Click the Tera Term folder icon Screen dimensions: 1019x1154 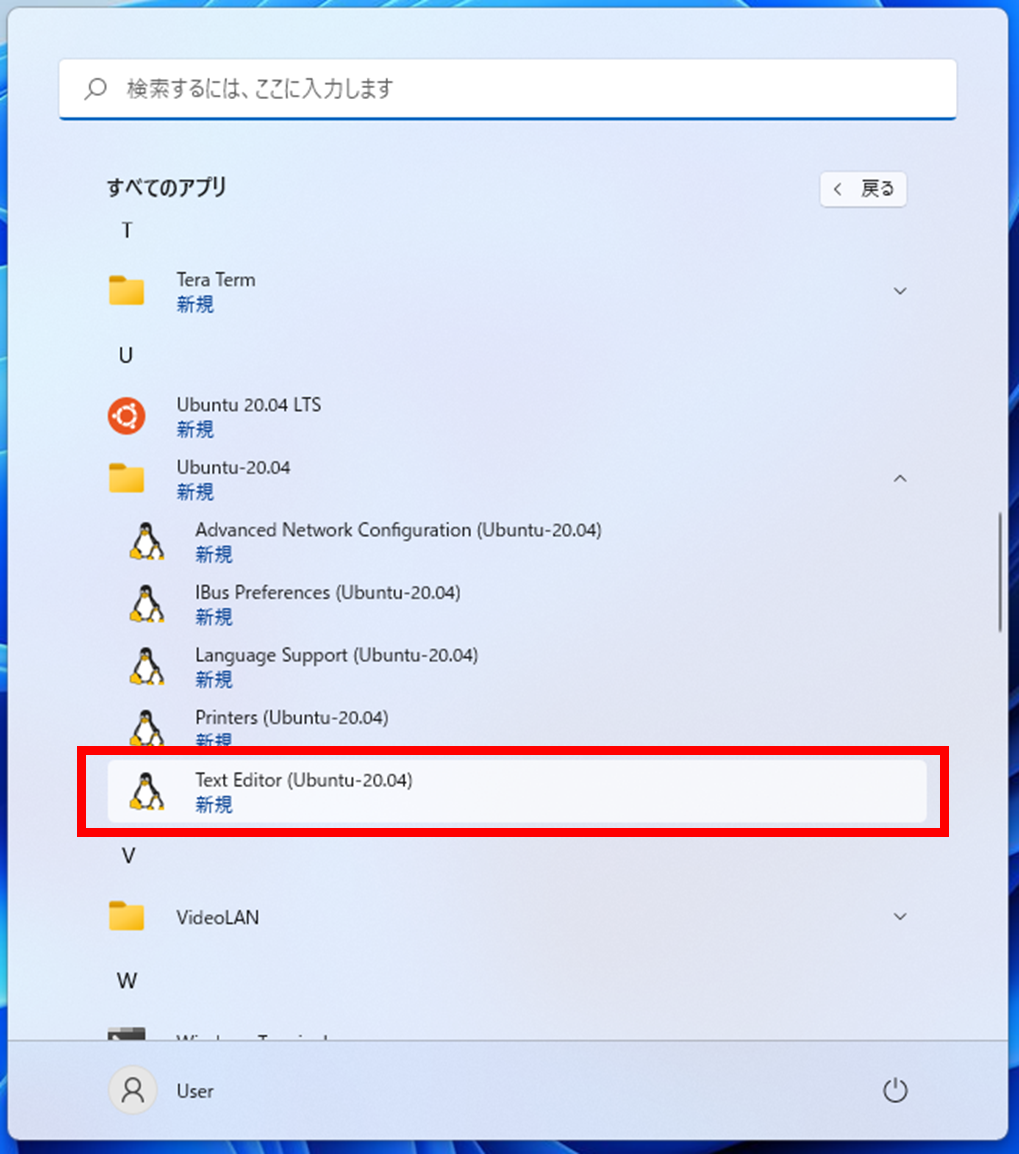point(127,291)
